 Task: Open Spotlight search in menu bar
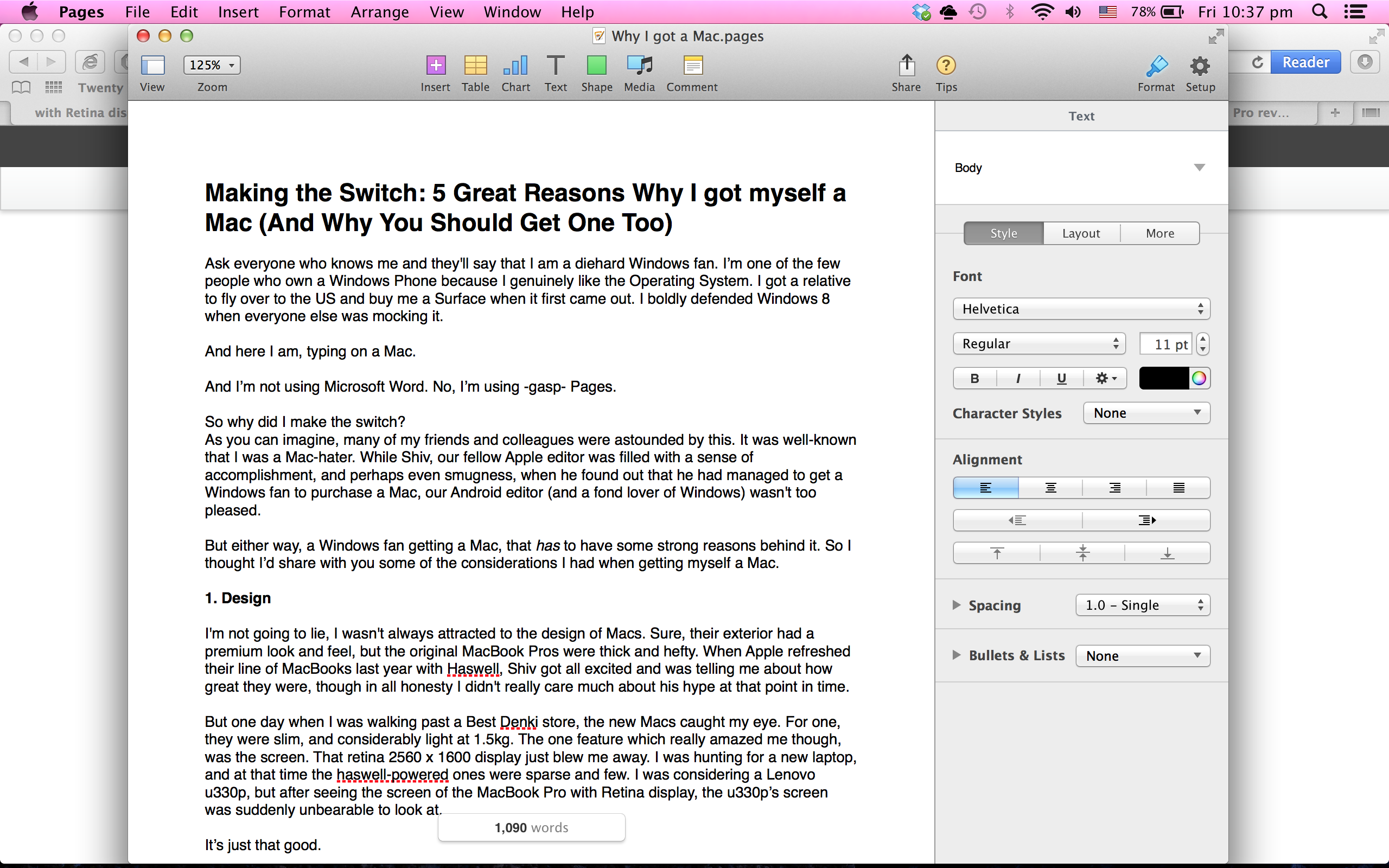1320,12
